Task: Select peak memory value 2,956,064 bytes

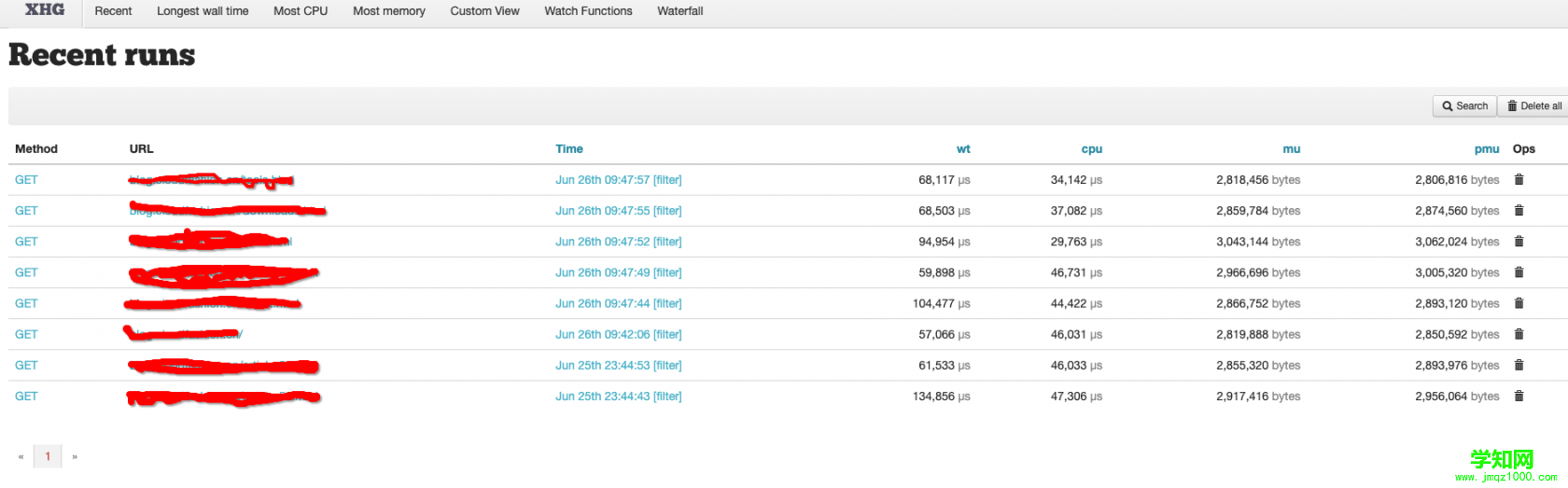Action: click(x=1457, y=396)
